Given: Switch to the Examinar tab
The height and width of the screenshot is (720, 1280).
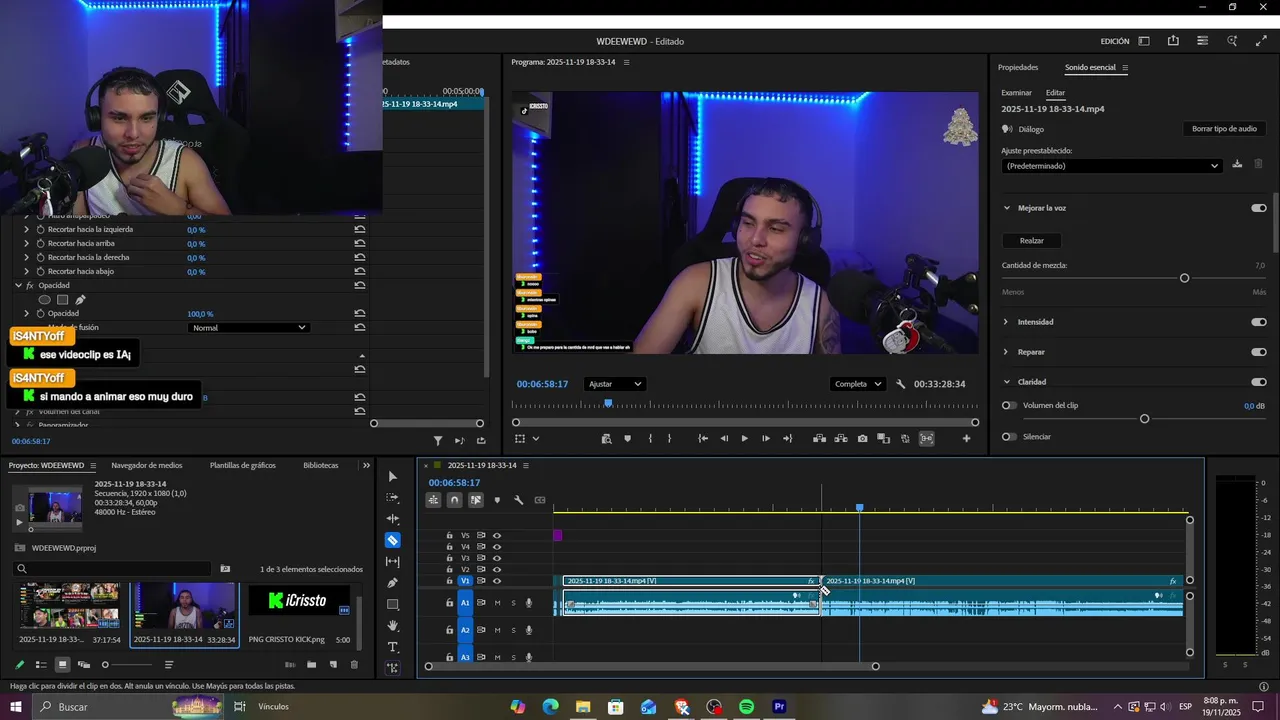Looking at the screenshot, I should pos(1016,93).
